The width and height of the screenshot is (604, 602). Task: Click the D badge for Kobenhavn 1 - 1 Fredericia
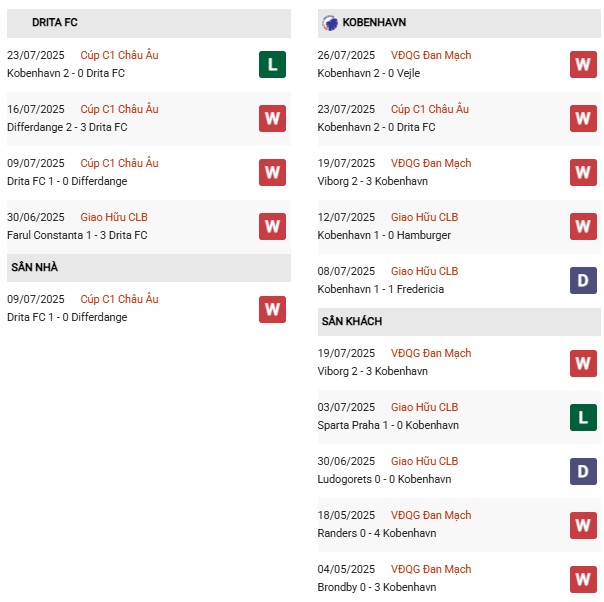coord(584,280)
